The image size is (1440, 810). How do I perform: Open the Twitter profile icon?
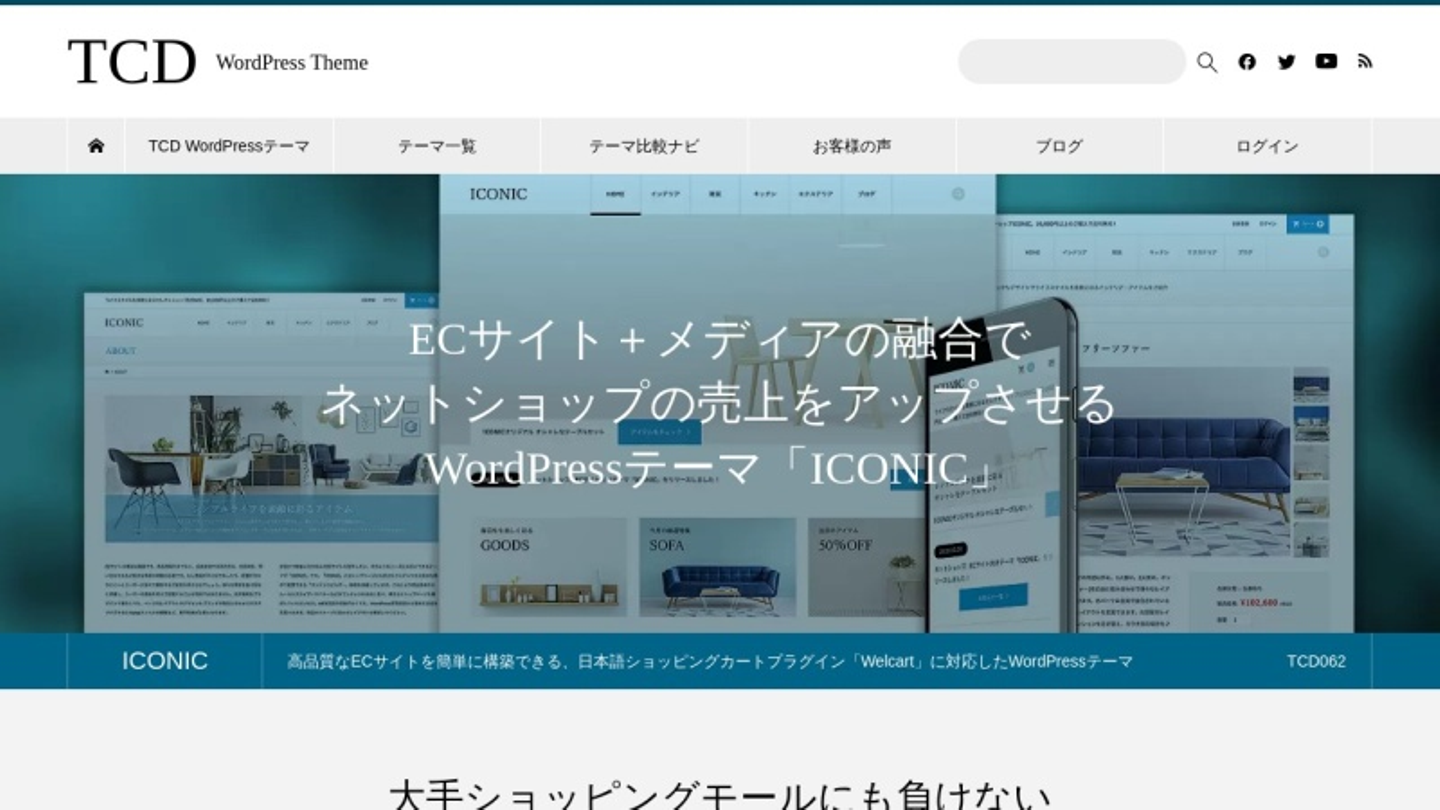(x=1287, y=62)
